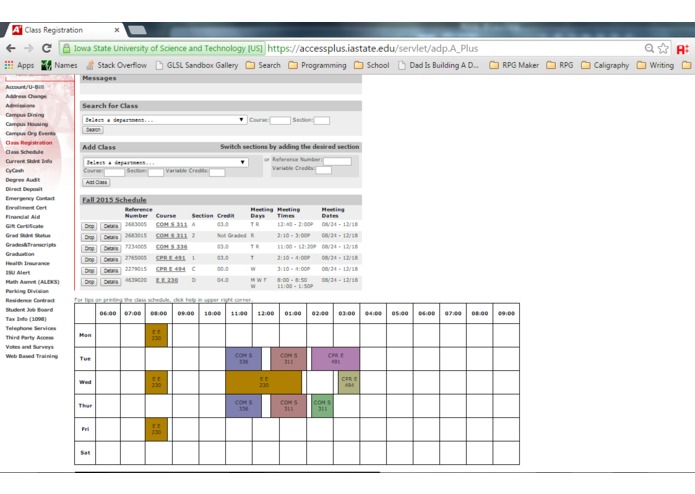
Task: Reload the page with refresh icon
Action: pyautogui.click(x=47, y=48)
